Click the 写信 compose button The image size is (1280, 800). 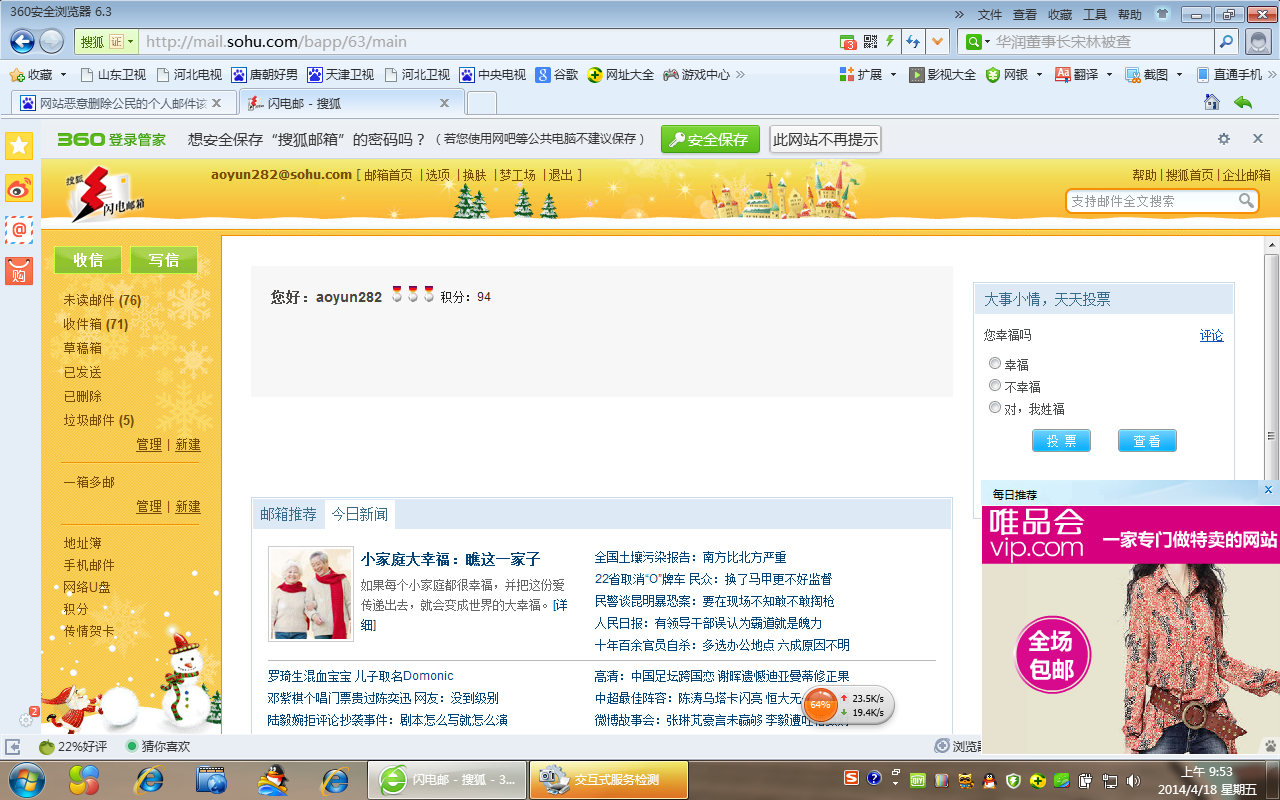[x=164, y=260]
